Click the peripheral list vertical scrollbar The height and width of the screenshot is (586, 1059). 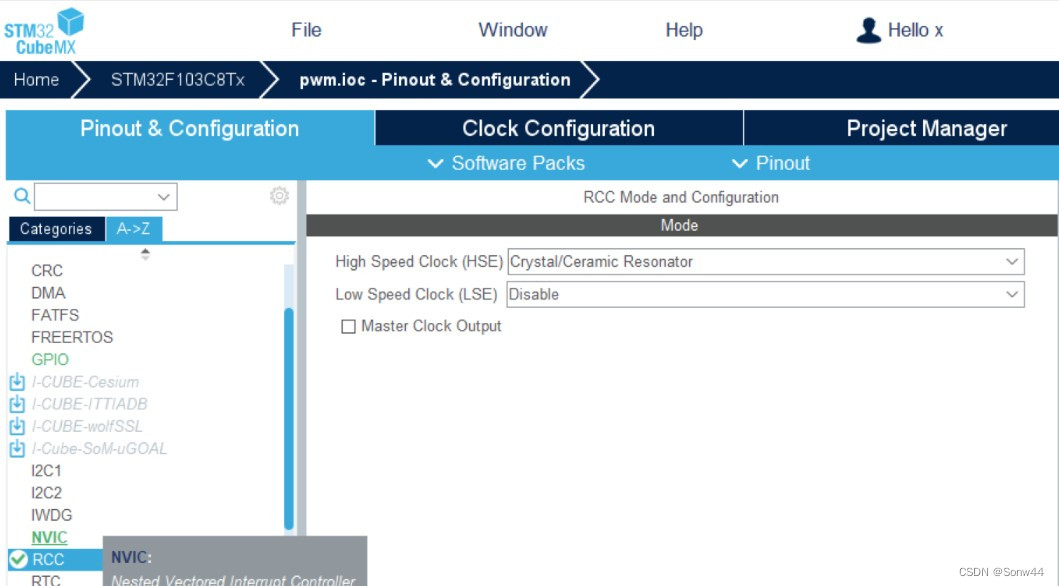pyautogui.click(x=288, y=419)
